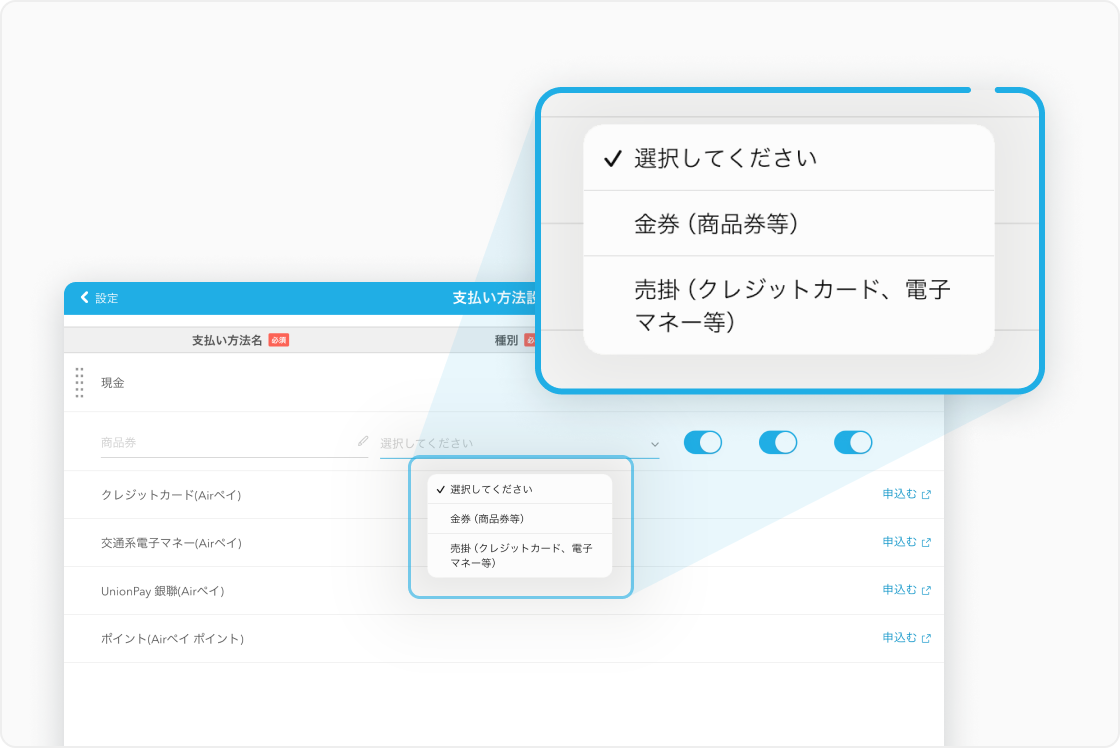Toggle the leftmost switch in 商品券 row

click(x=702, y=442)
